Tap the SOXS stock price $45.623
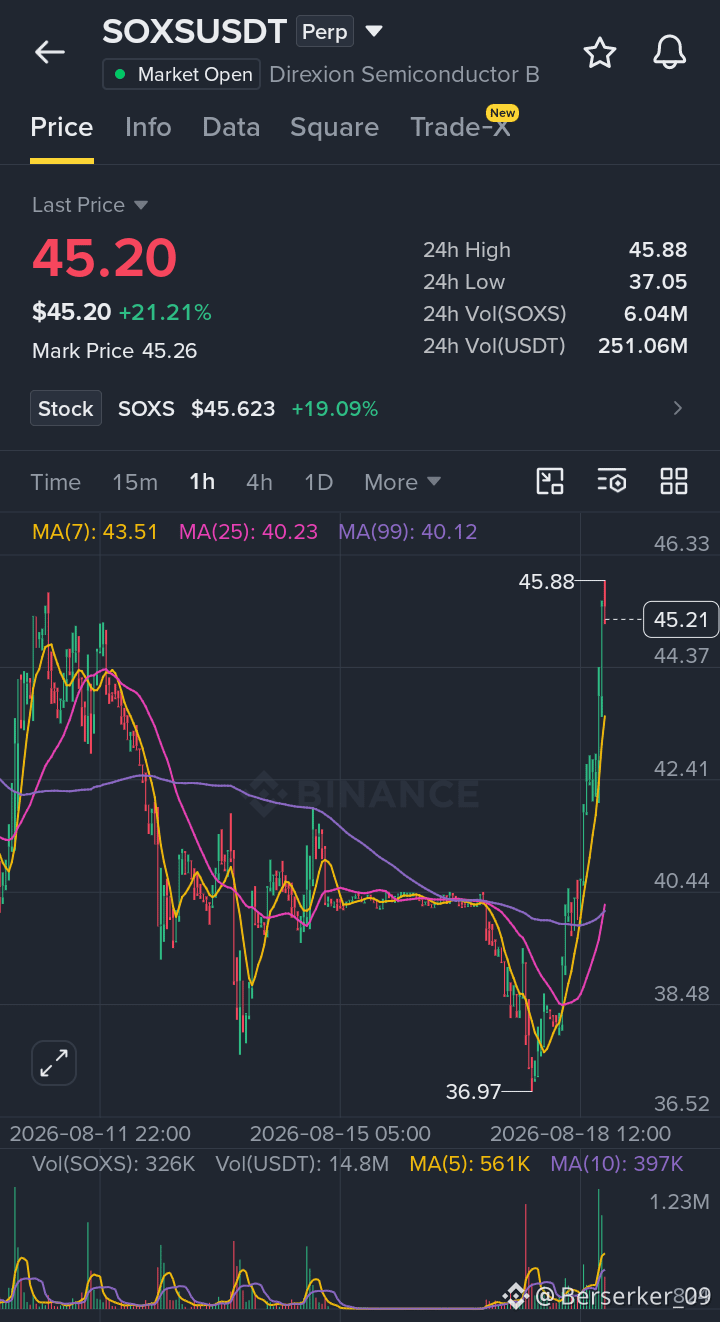The height and width of the screenshot is (1322, 720). coord(233,409)
